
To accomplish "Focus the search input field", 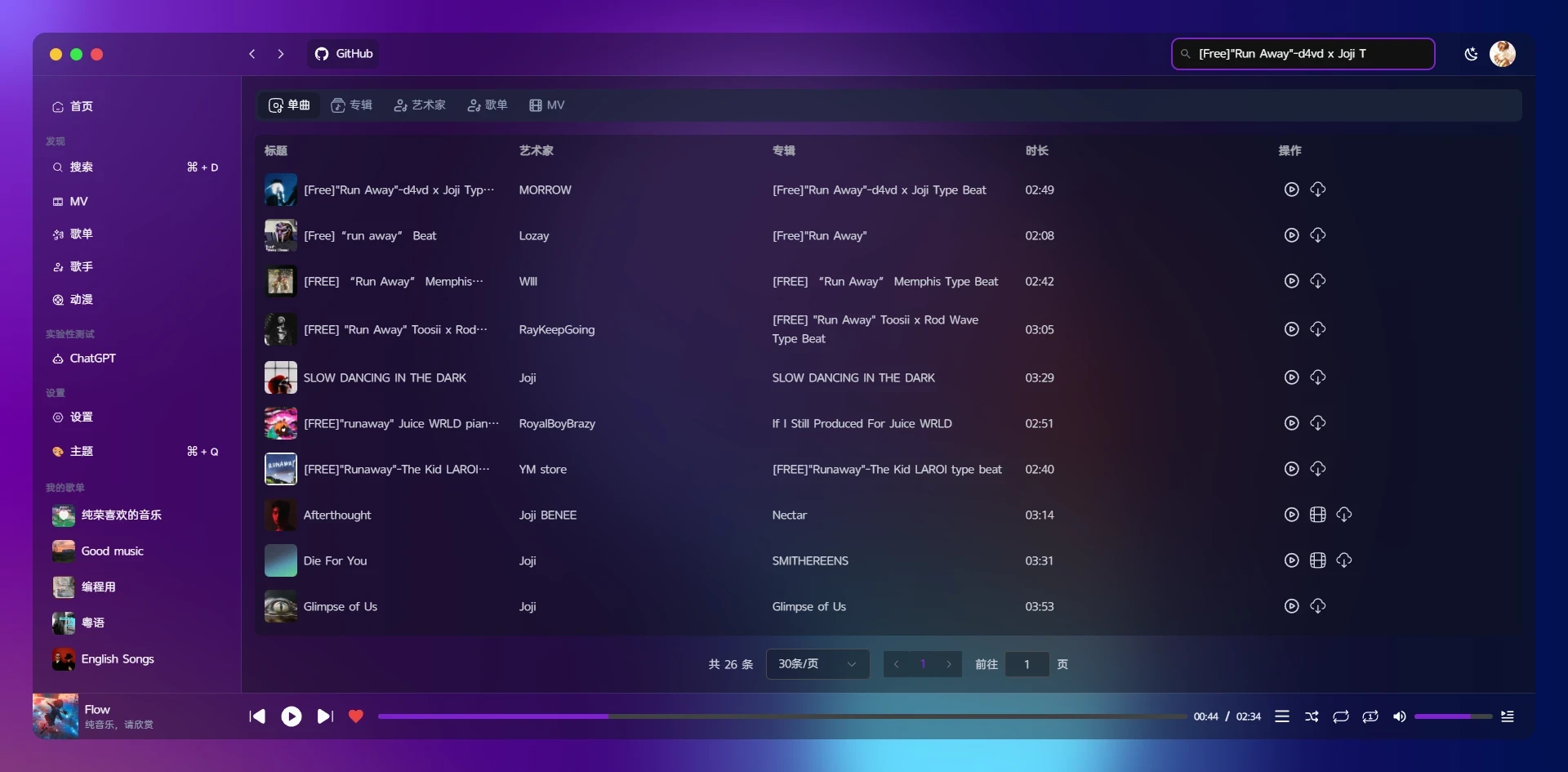I will 1303,54.
